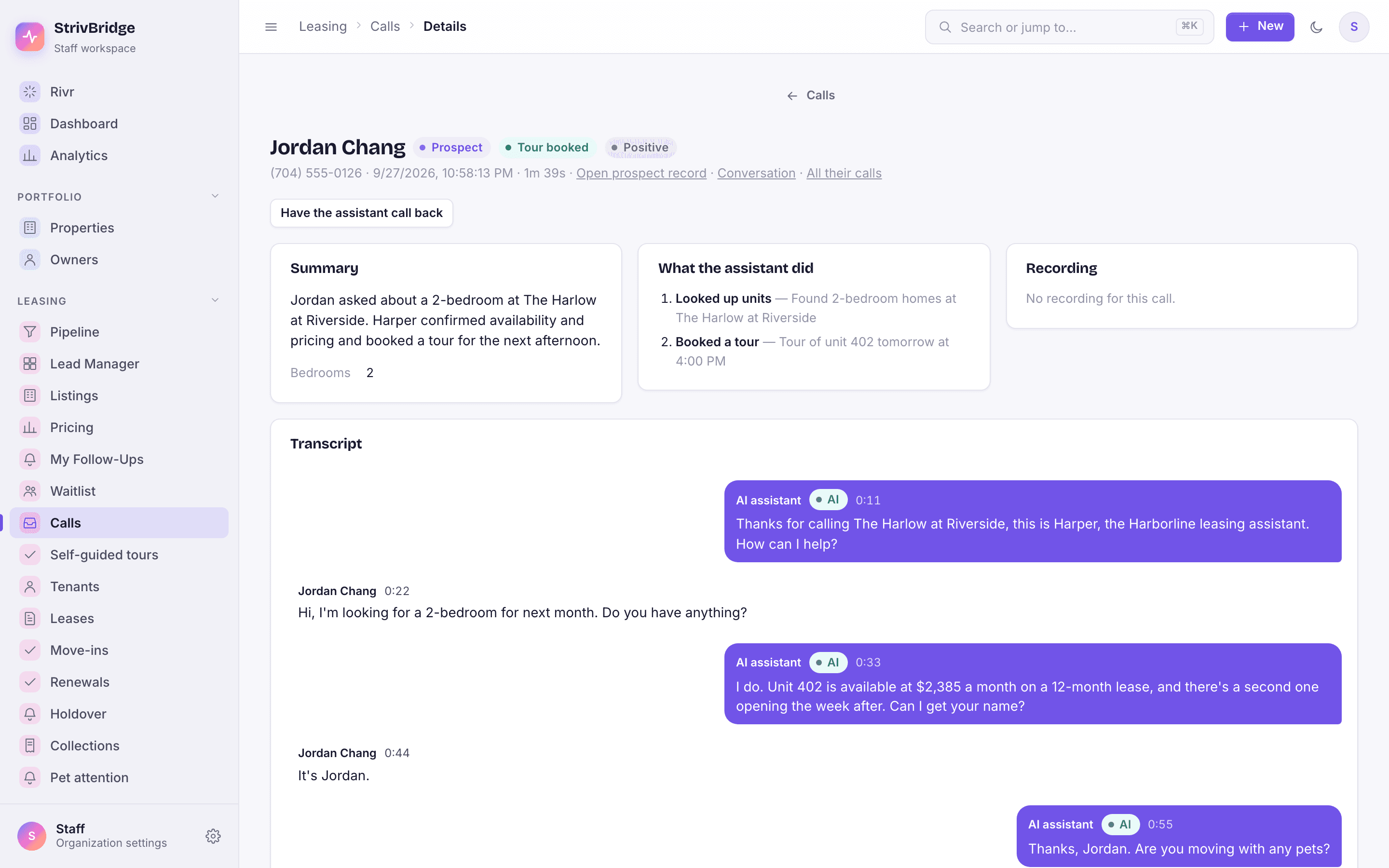This screenshot has height=868, width=1389.
Task: Open prospect record link
Action: (x=641, y=174)
